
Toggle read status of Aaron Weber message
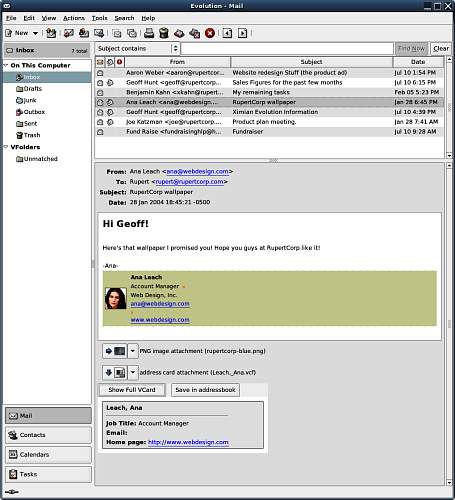point(100,73)
